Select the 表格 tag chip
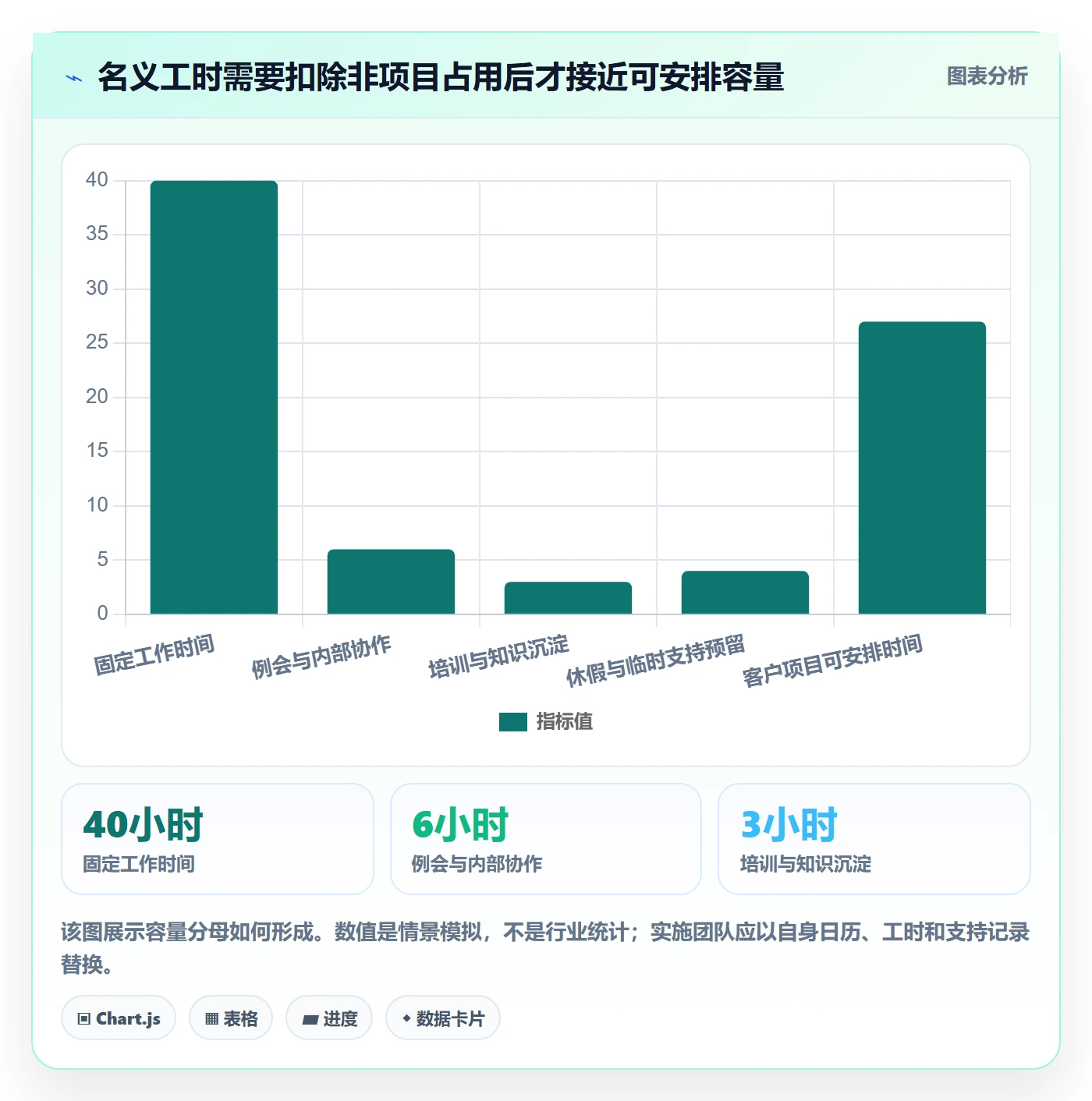Screen dimensions: 1092x1101 pyautogui.click(x=231, y=1018)
